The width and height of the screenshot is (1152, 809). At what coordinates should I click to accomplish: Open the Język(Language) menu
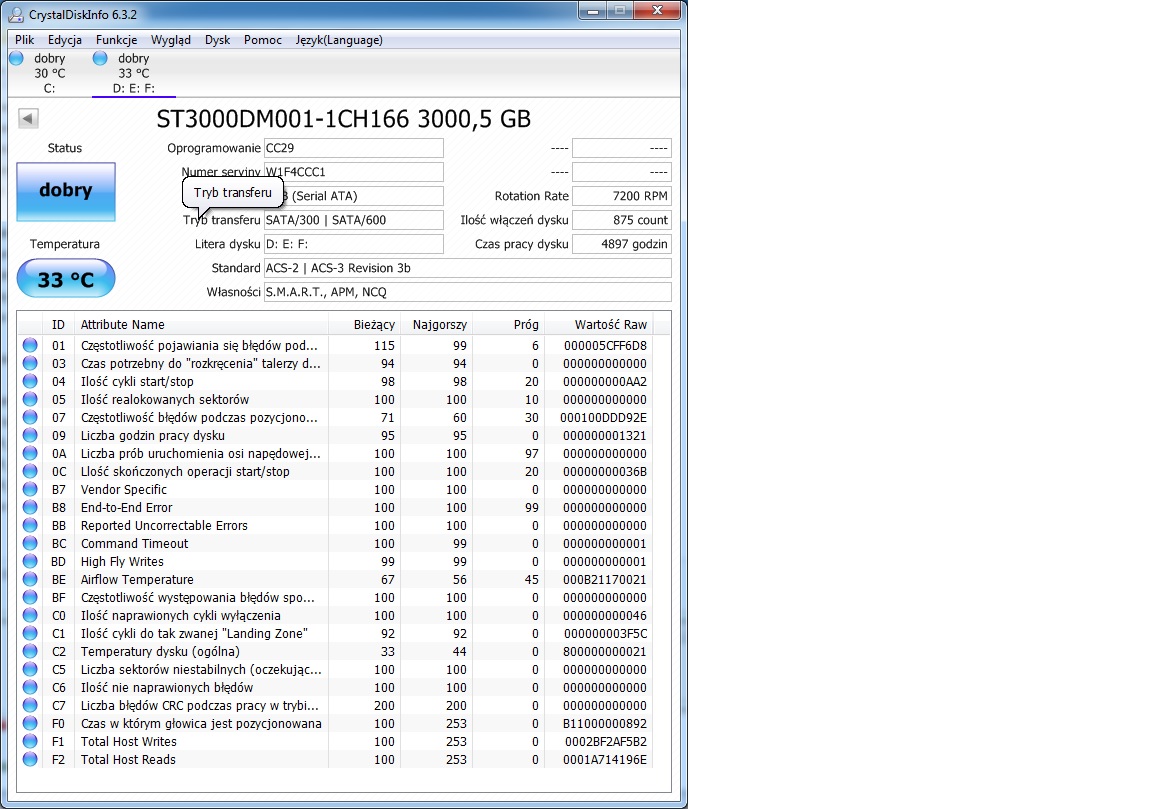pyautogui.click(x=339, y=40)
